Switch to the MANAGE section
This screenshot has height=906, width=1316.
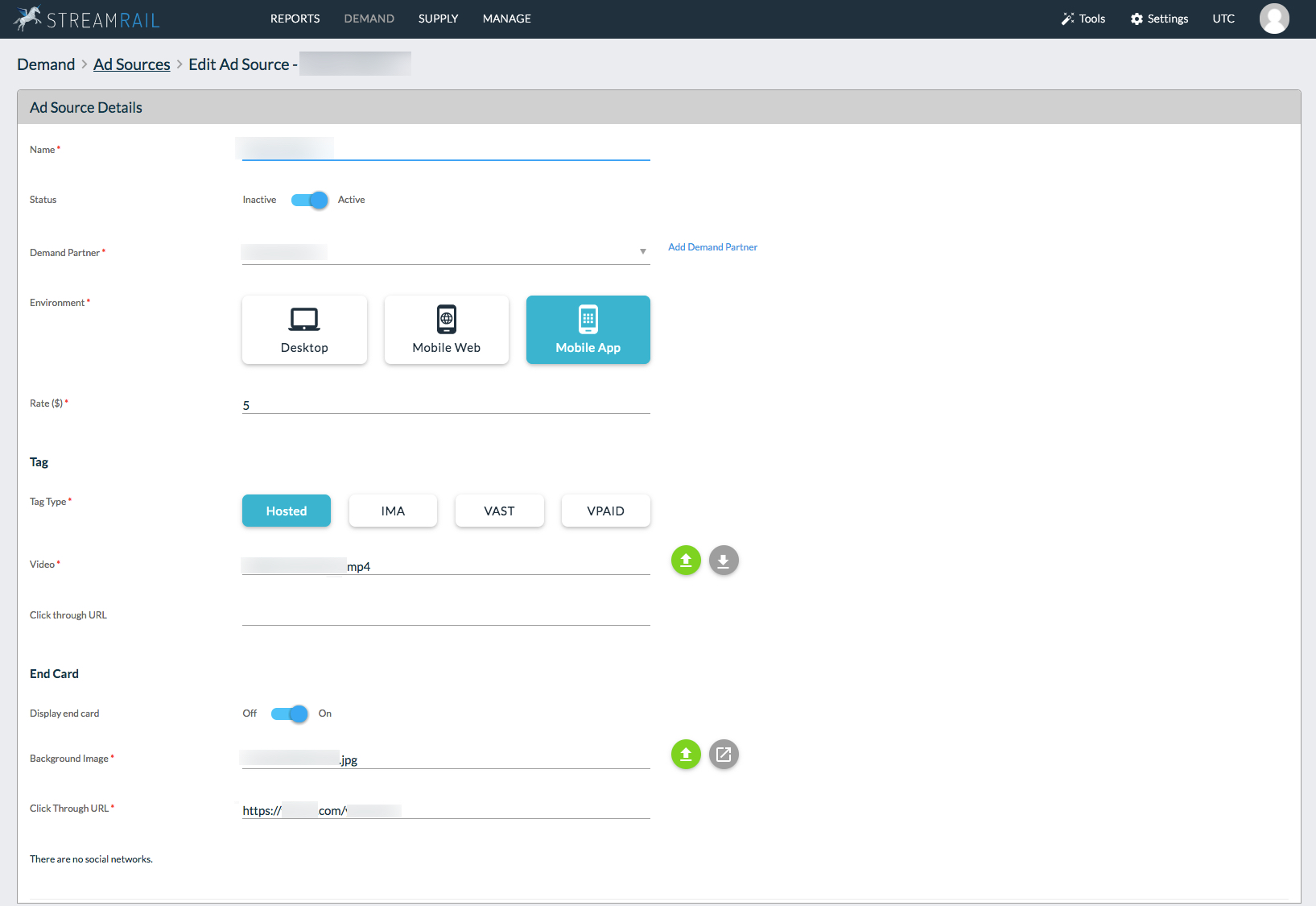click(506, 19)
